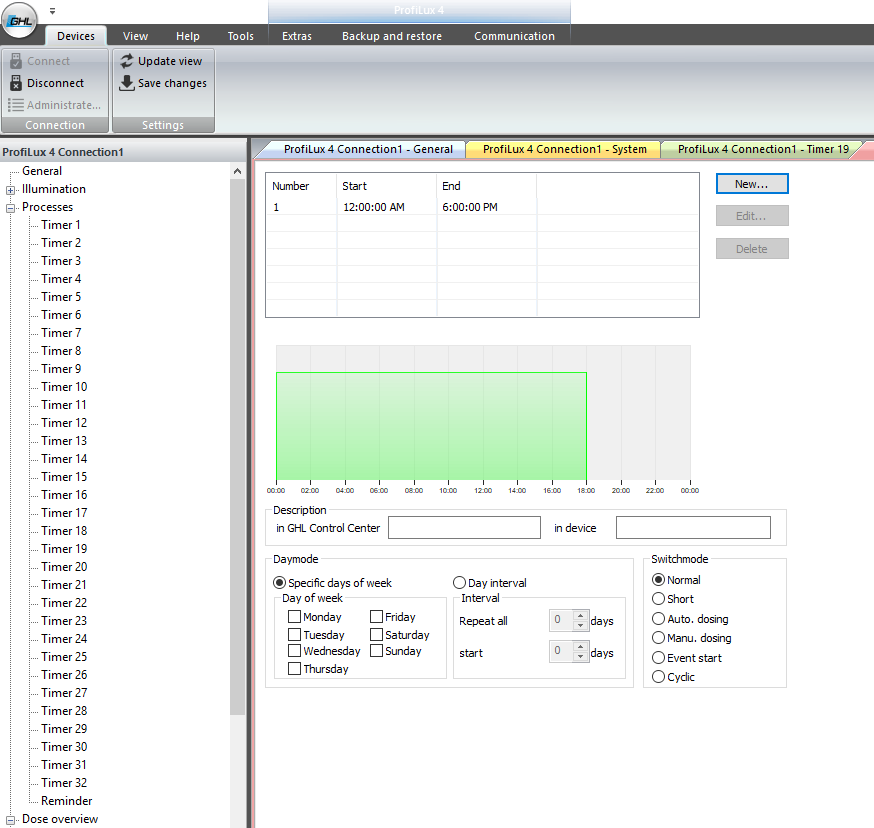Check the Thursday checkbox

tap(294, 669)
